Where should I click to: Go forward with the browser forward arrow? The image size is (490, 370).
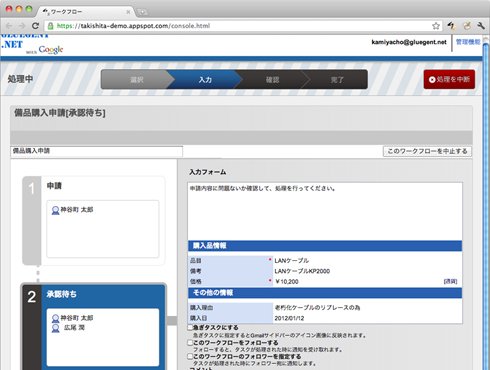pyautogui.click(x=22, y=26)
